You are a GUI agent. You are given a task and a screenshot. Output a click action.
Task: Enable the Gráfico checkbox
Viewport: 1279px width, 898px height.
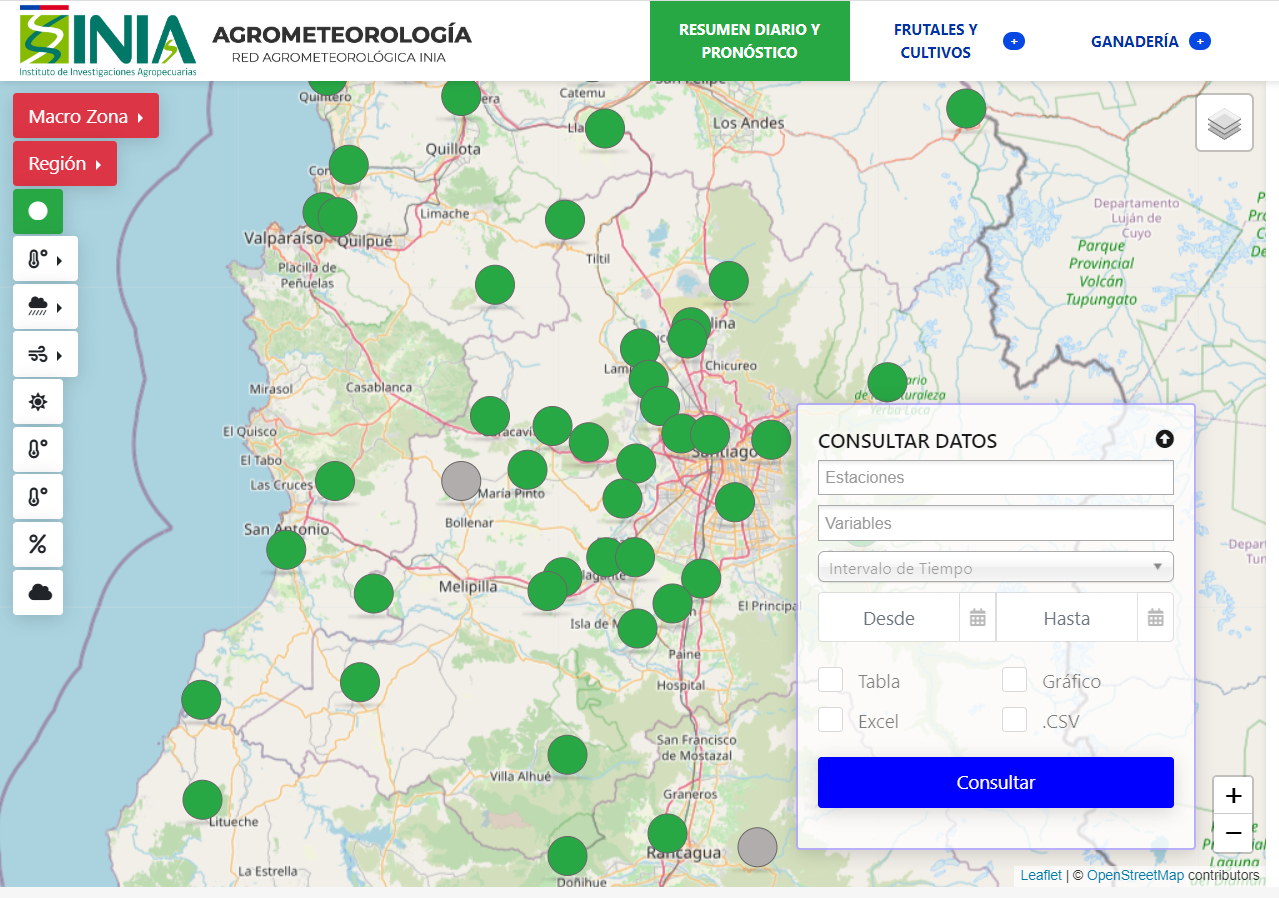pyautogui.click(x=1014, y=680)
